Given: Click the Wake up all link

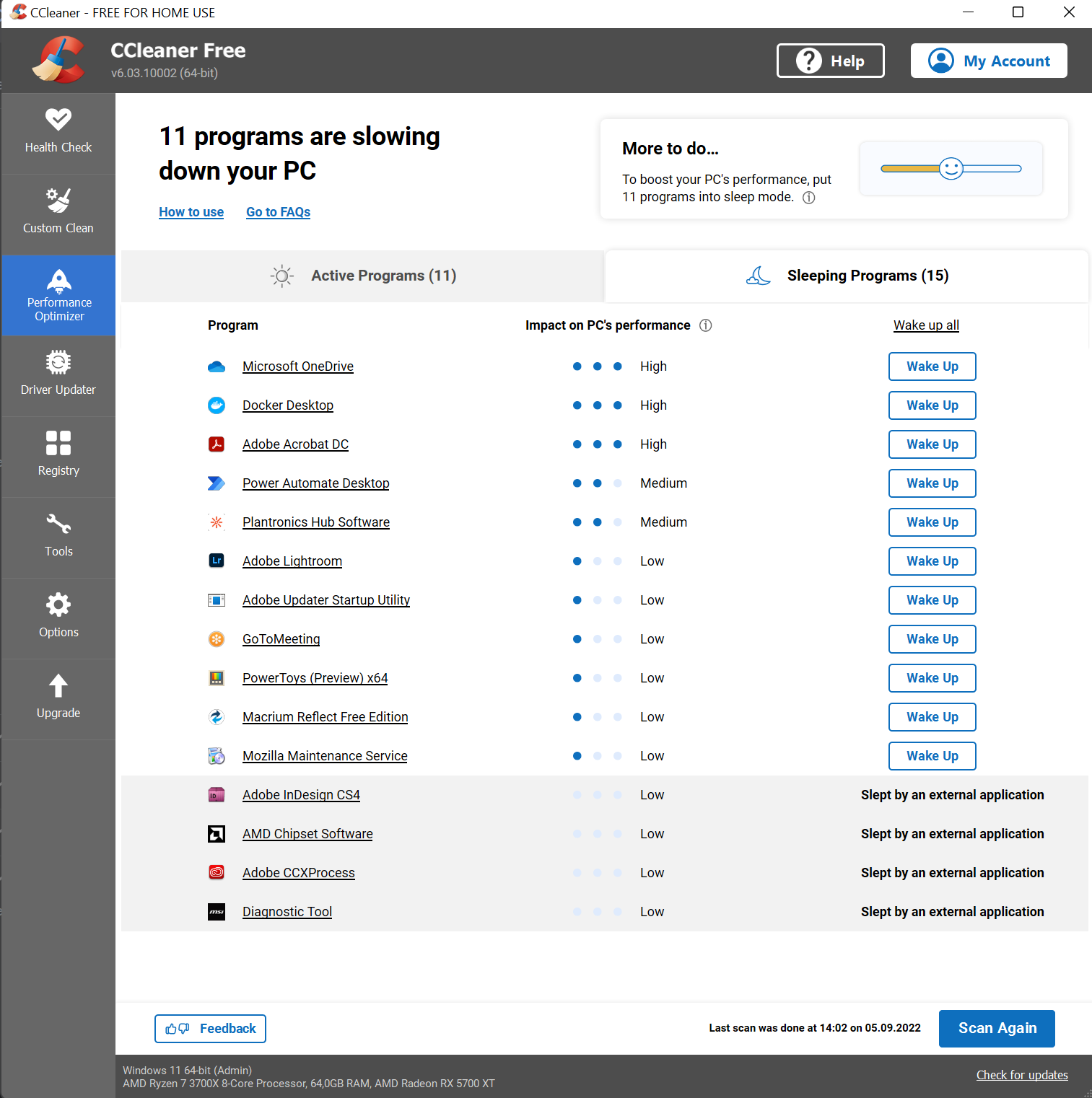Looking at the screenshot, I should 926,325.
